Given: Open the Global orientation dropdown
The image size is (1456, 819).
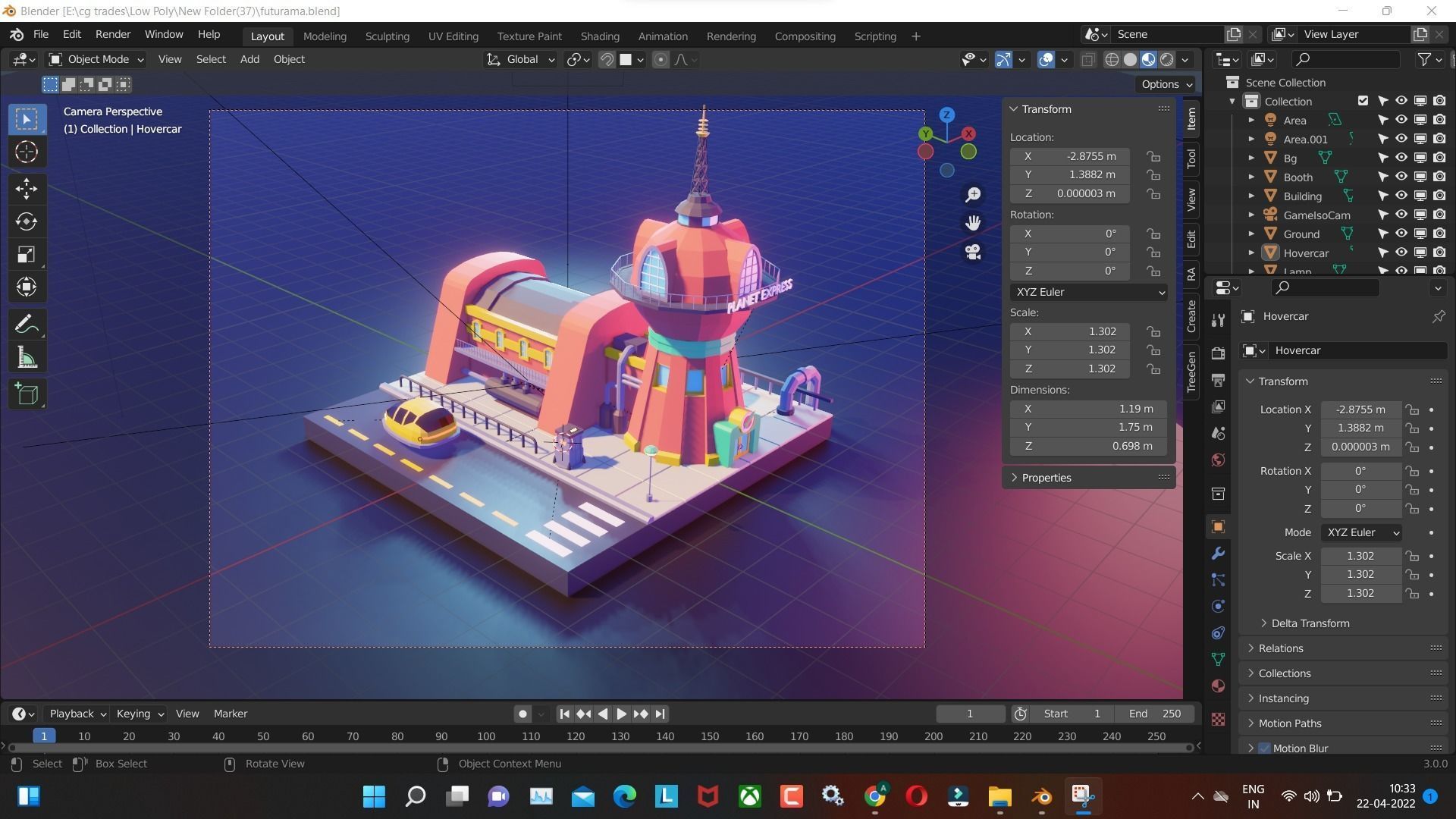Looking at the screenshot, I should coord(521,60).
